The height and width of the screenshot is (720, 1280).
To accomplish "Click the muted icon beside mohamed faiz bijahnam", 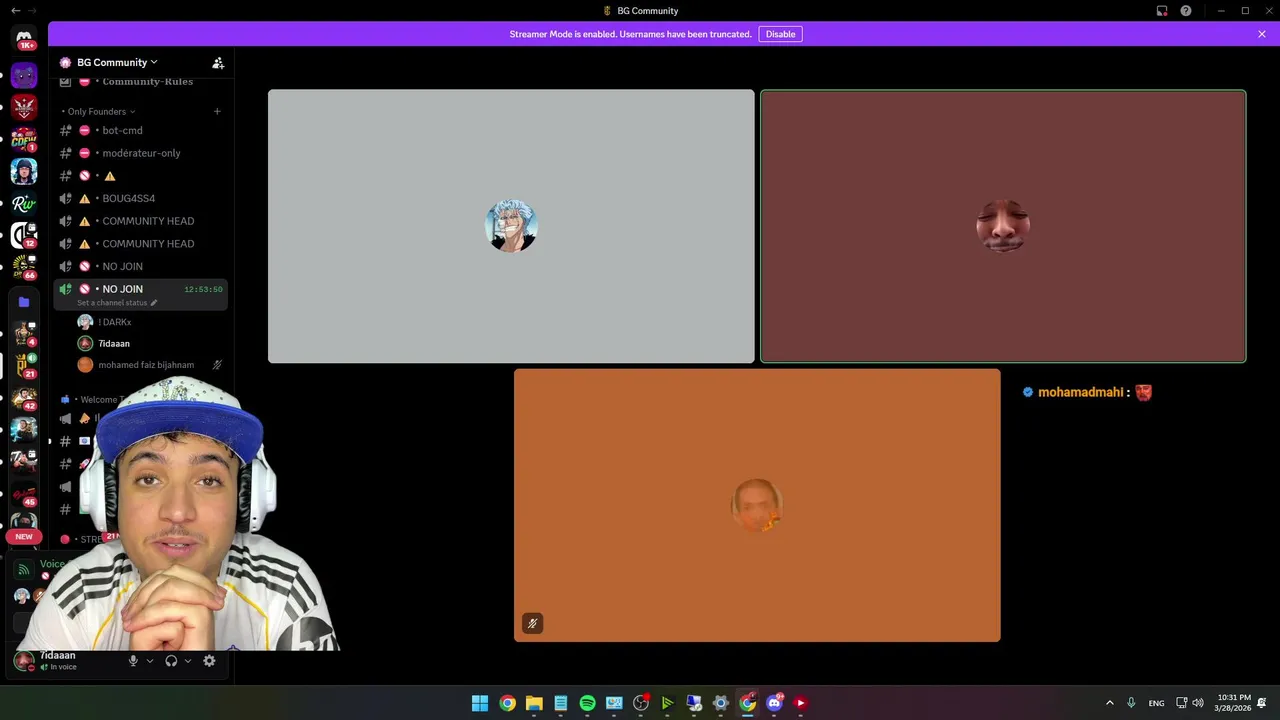I will (217, 365).
